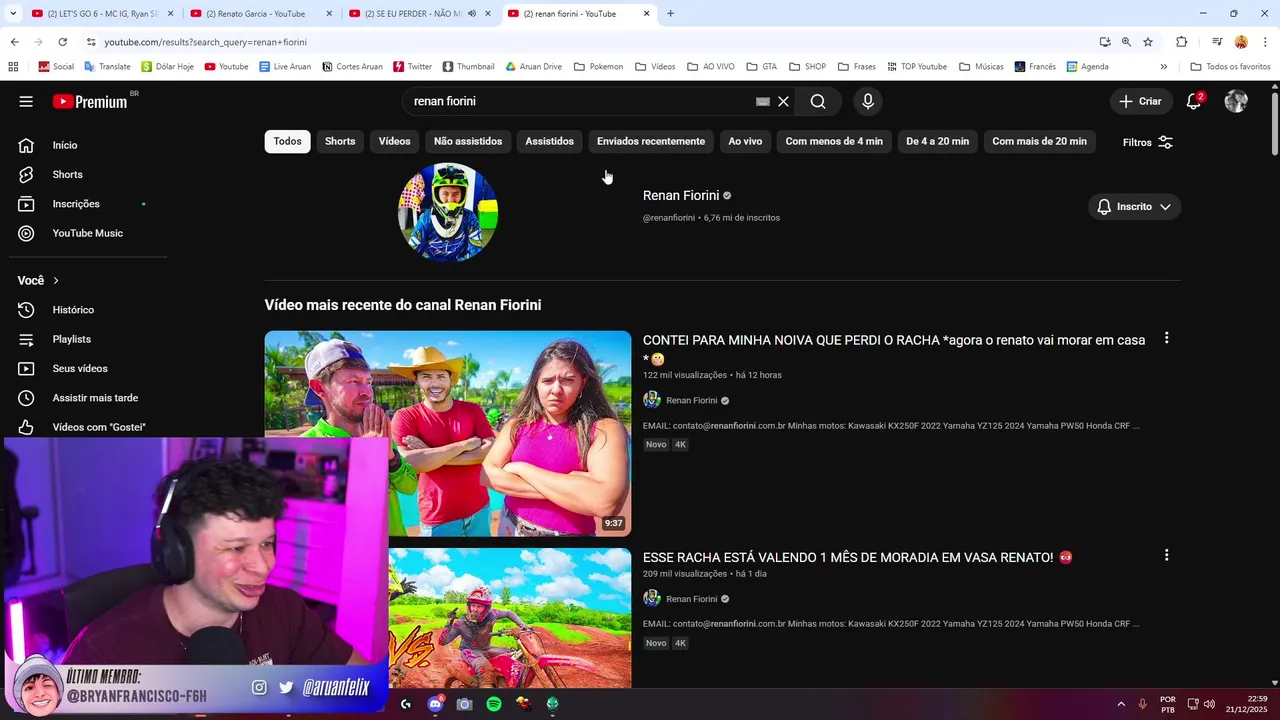Bookmark this page with the star
This screenshot has width=1280, height=720.
1148,42
